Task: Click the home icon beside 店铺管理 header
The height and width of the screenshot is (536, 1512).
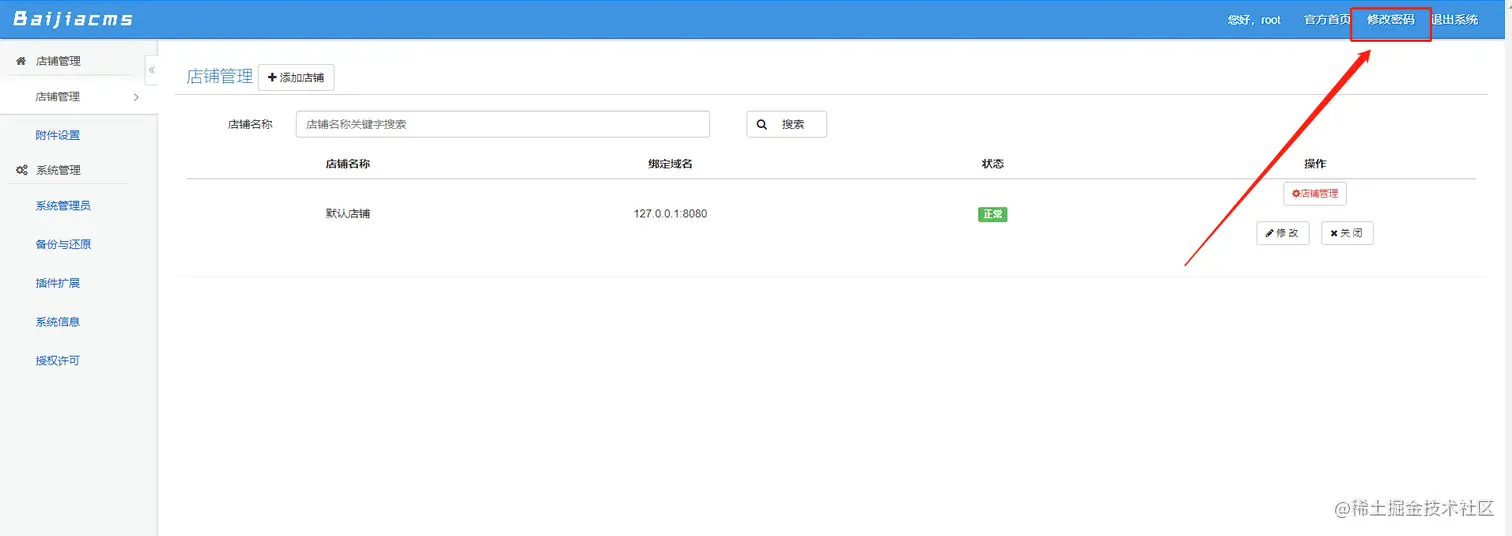Action: point(21,61)
